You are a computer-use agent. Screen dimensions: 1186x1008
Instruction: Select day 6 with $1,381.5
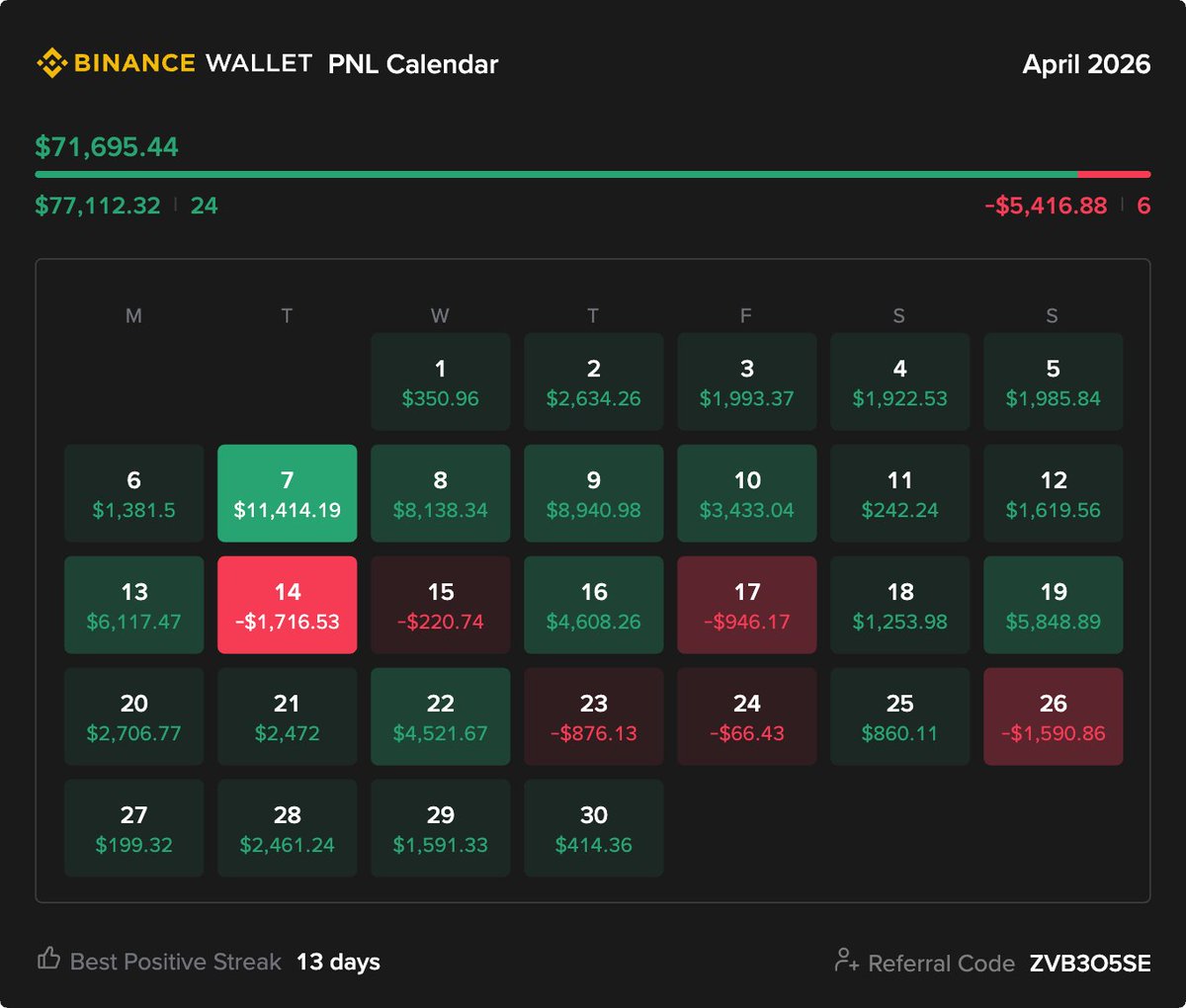pyautogui.click(x=134, y=493)
